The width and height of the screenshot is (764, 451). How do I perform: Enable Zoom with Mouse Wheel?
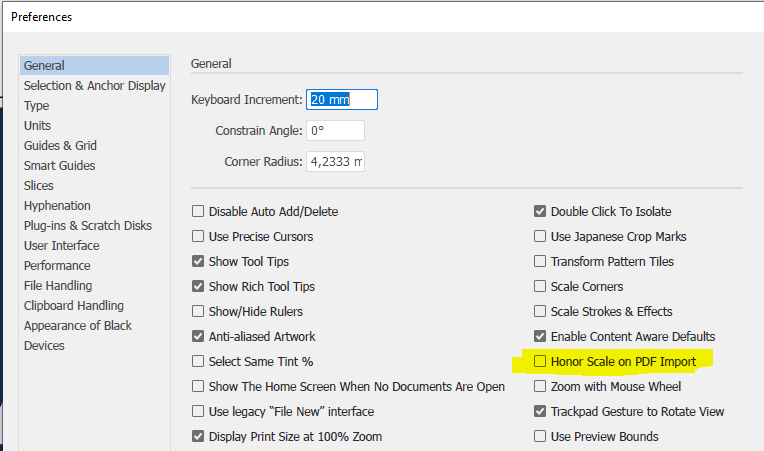[x=541, y=386]
